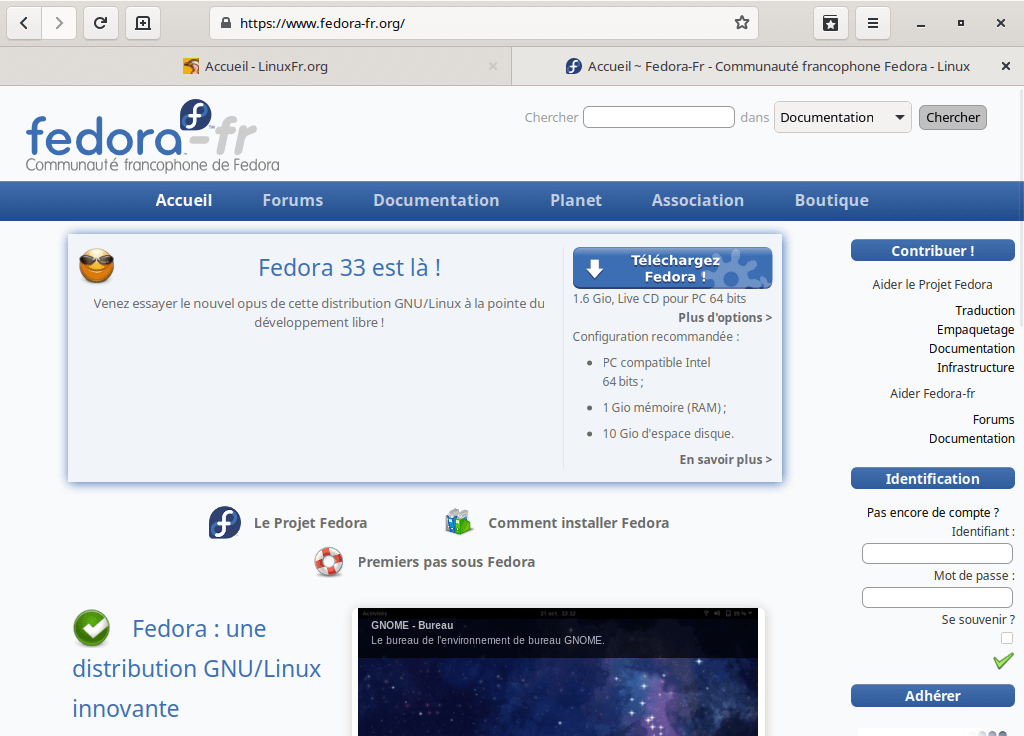
Task: Tick the Se souvenir checkbox
Action: point(1007,638)
